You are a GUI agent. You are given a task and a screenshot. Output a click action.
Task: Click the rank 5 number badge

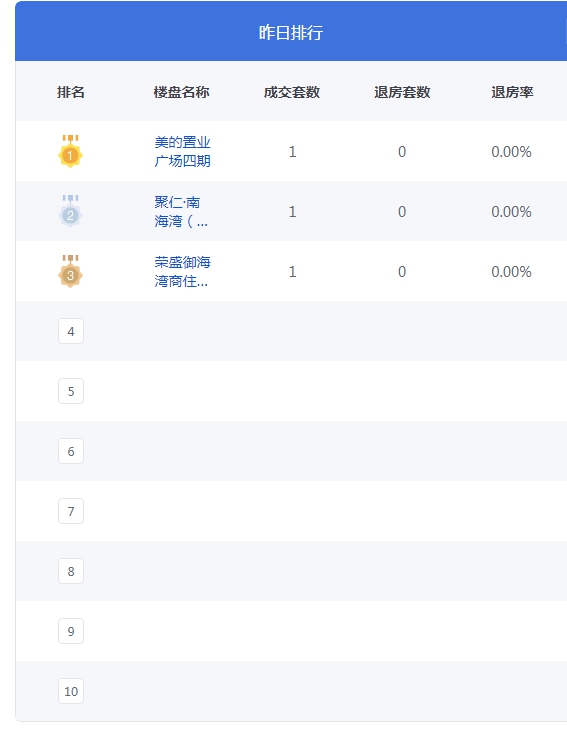coord(71,391)
